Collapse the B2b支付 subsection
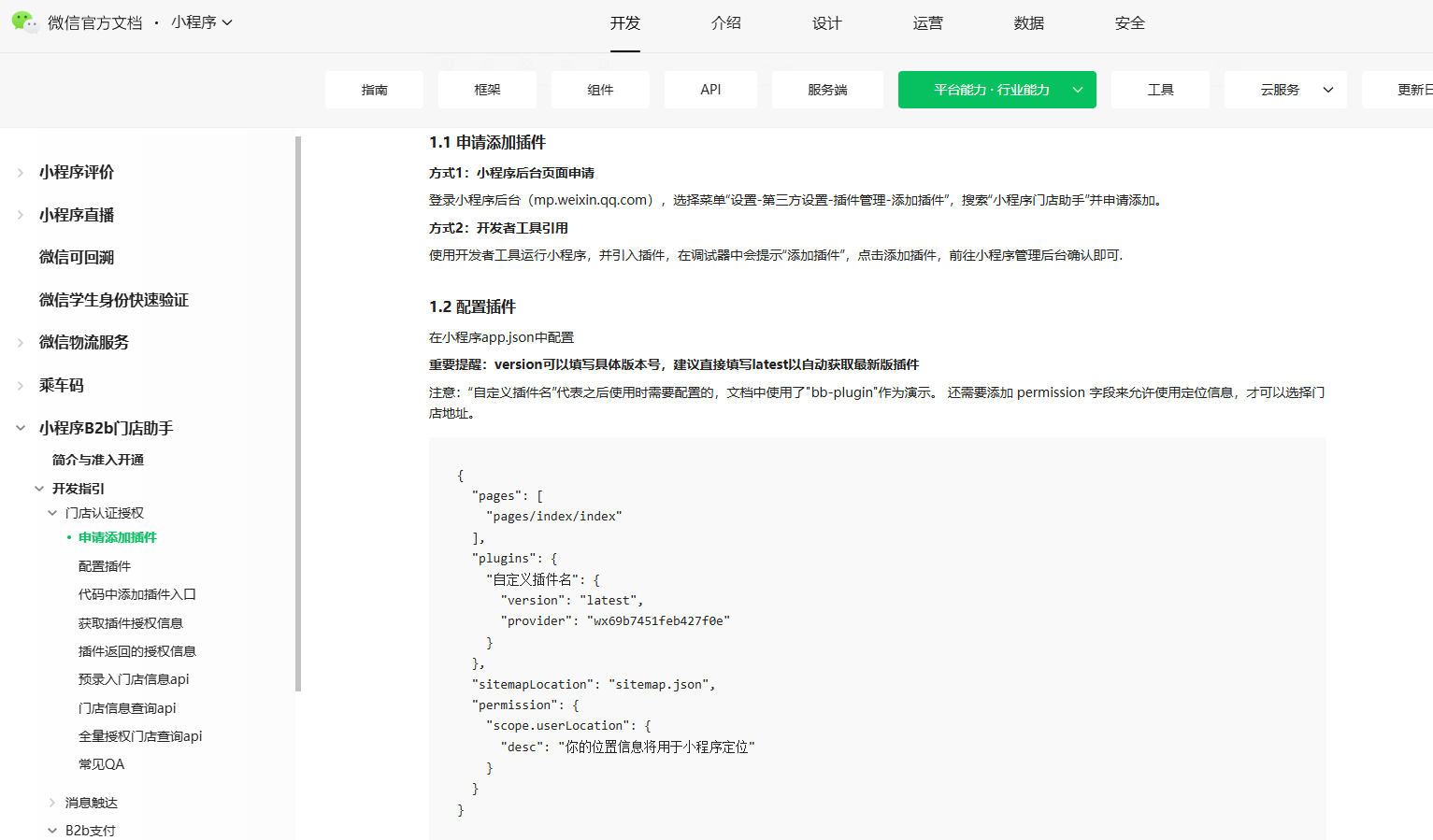Screen dimensions: 1433x840 (x=91, y=831)
